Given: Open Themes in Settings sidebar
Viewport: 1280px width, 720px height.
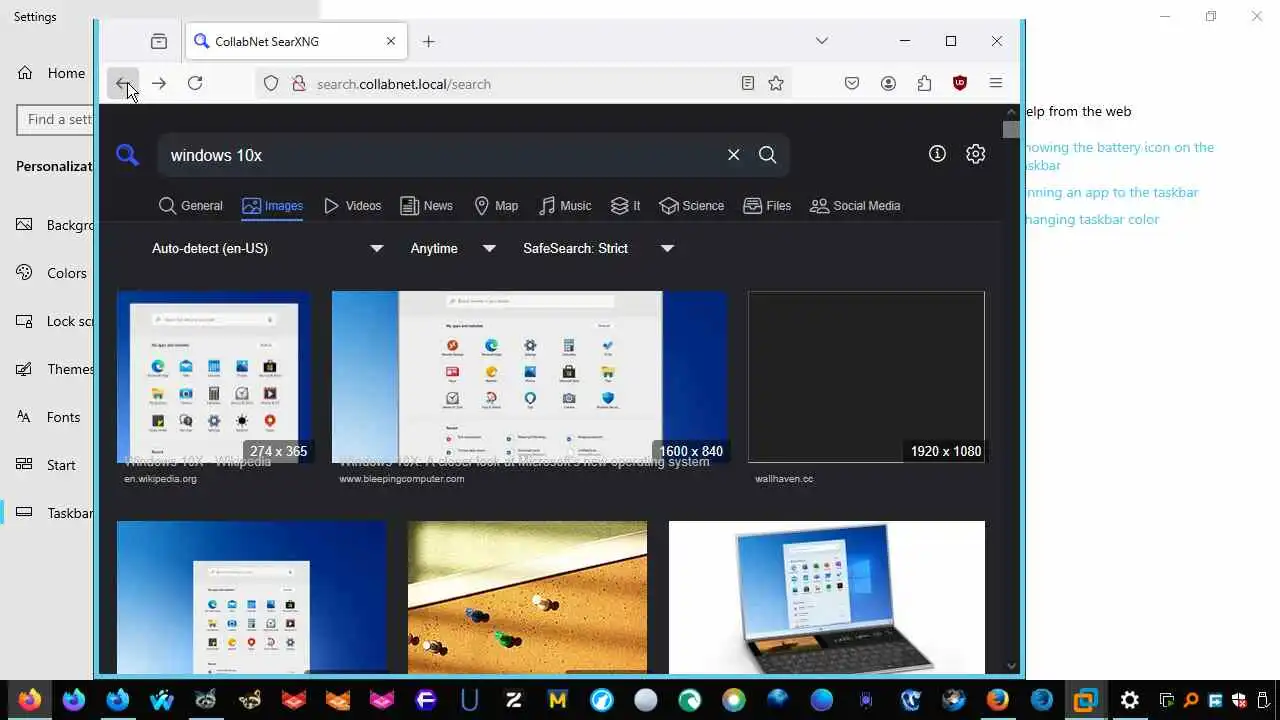Looking at the screenshot, I should (x=56, y=369).
